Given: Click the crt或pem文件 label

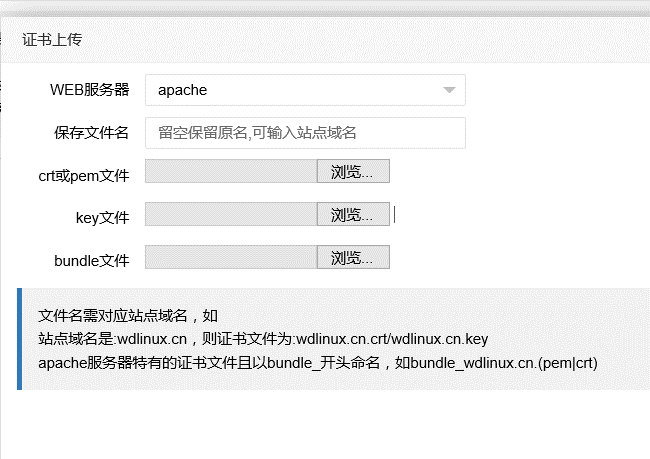Looking at the screenshot, I should tap(84, 175).
